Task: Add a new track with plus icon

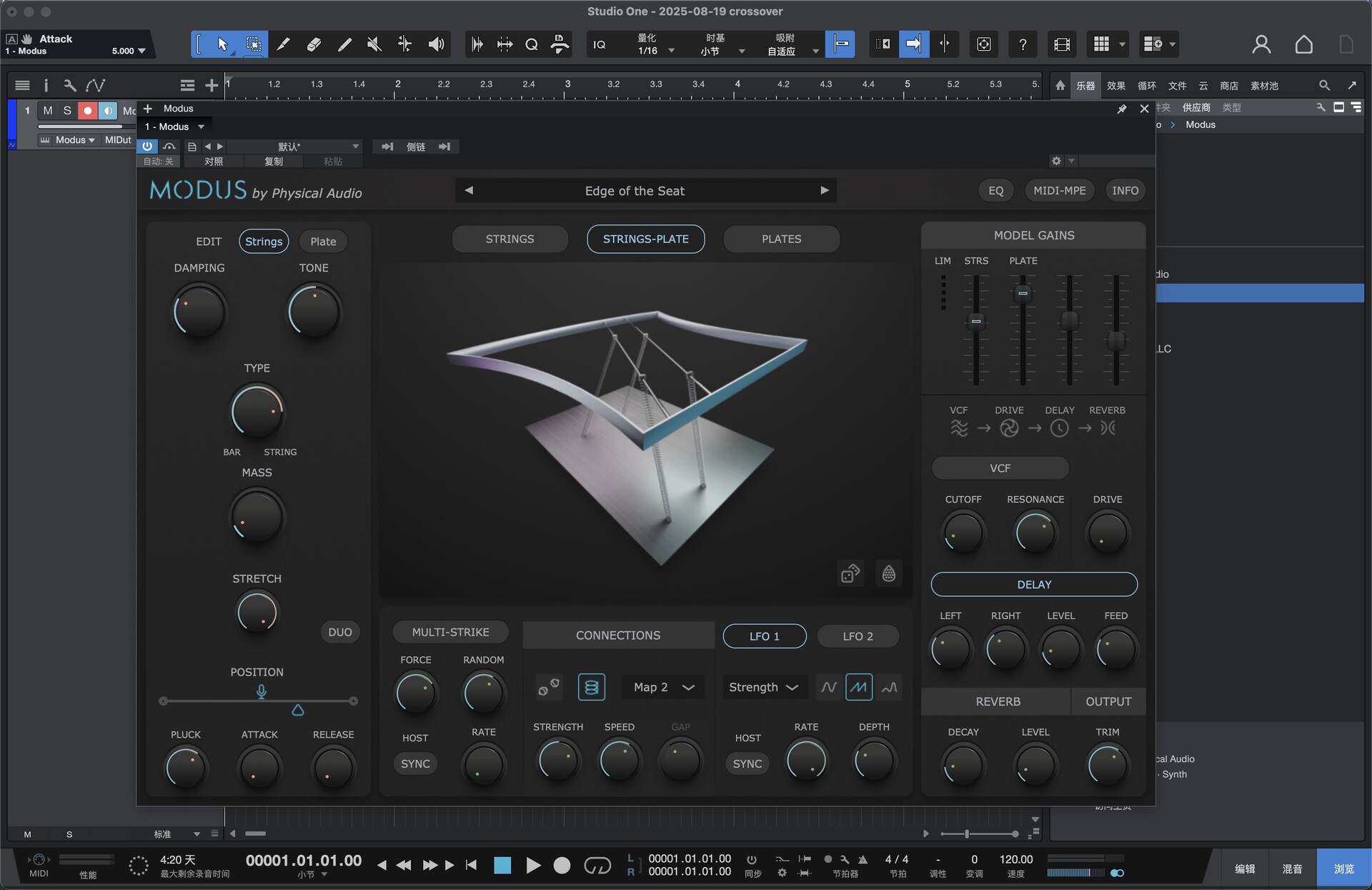Action: tap(212, 86)
